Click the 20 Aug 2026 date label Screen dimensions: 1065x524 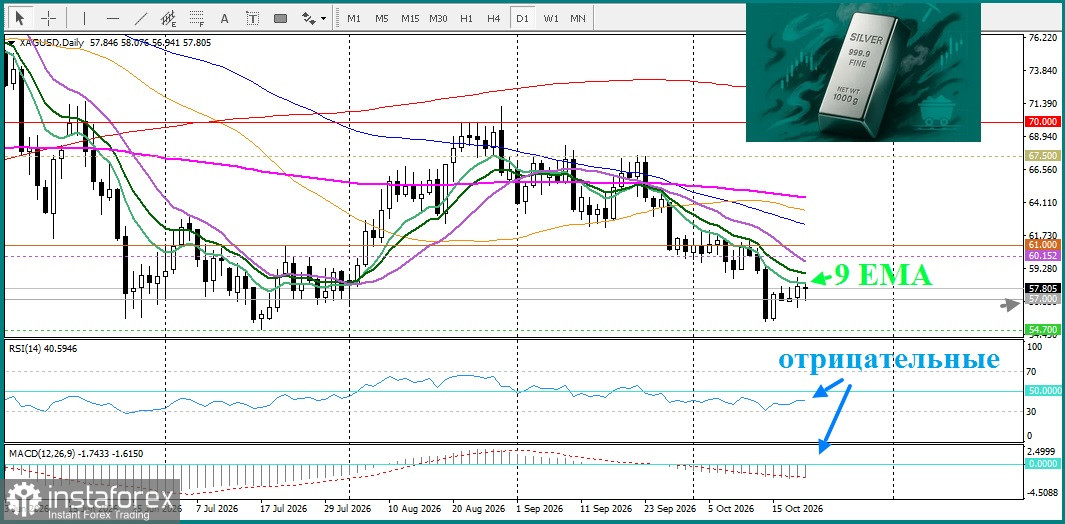pyautogui.click(x=479, y=508)
